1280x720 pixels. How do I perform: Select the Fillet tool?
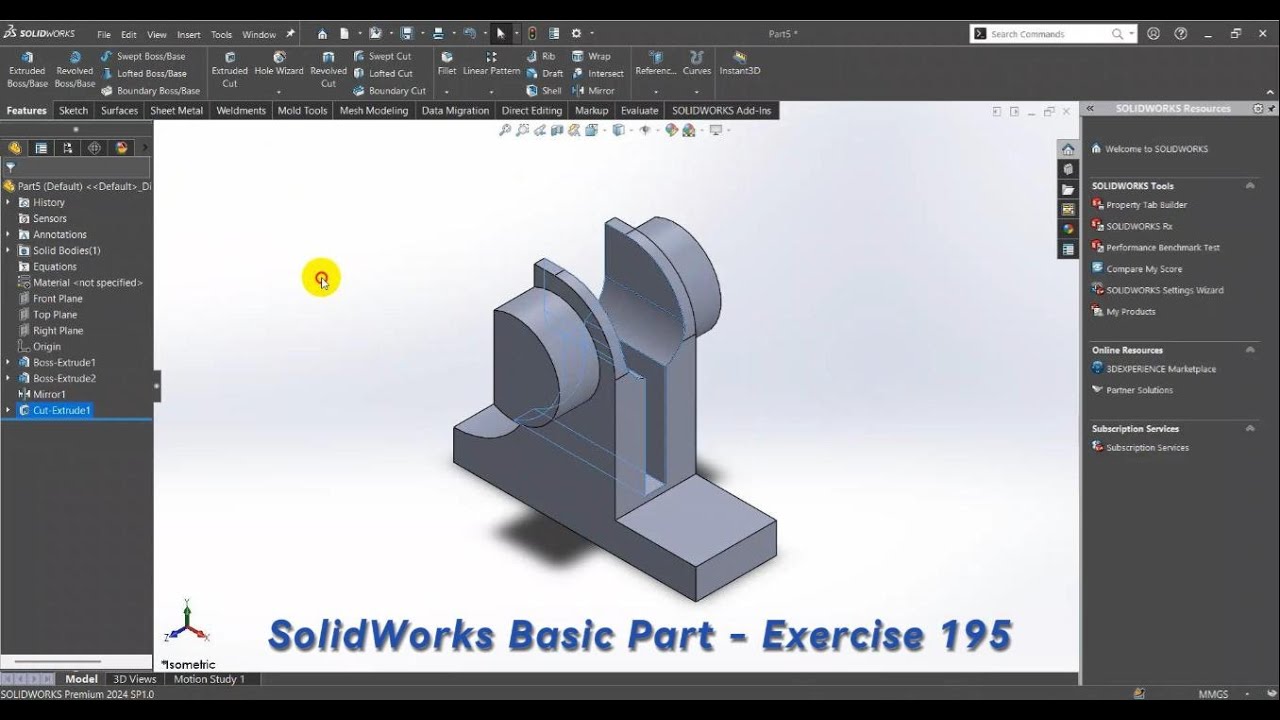(x=447, y=64)
